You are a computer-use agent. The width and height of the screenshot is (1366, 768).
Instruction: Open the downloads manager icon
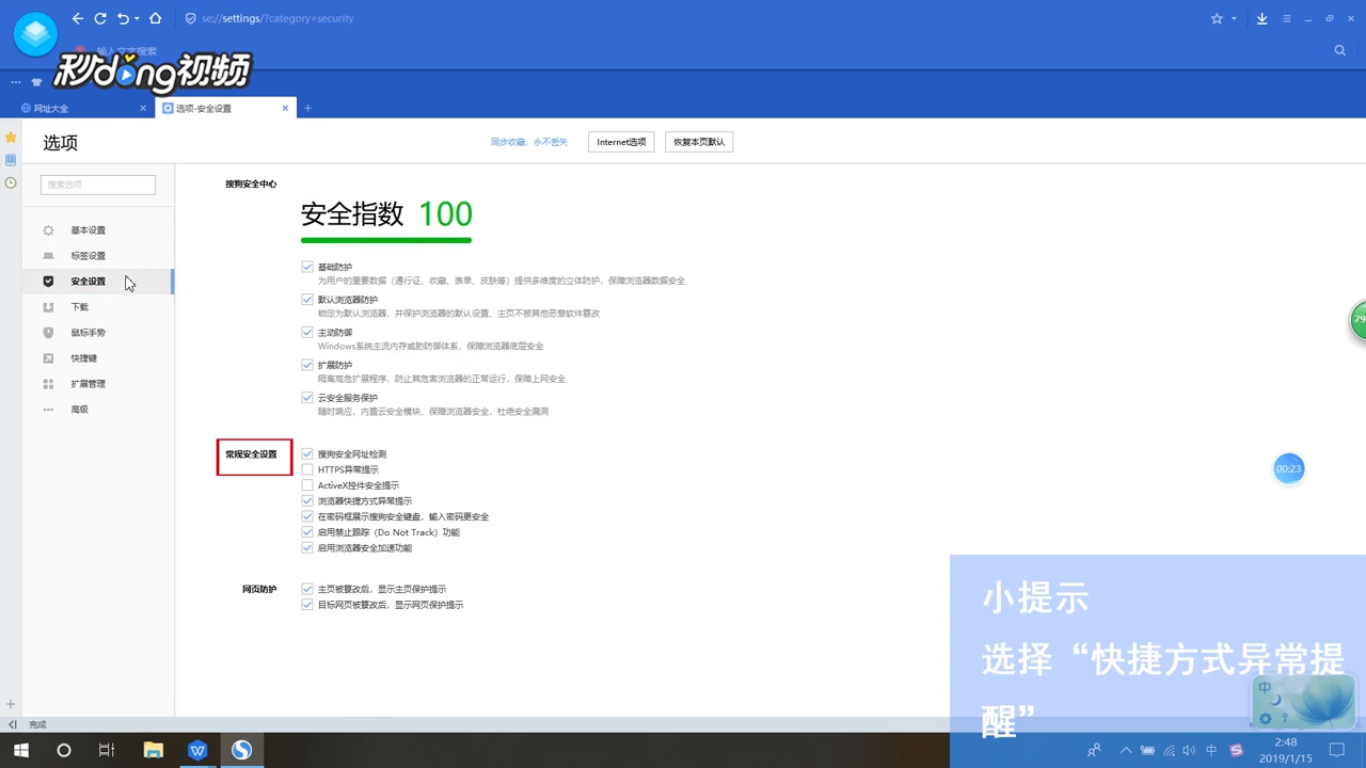point(1262,18)
